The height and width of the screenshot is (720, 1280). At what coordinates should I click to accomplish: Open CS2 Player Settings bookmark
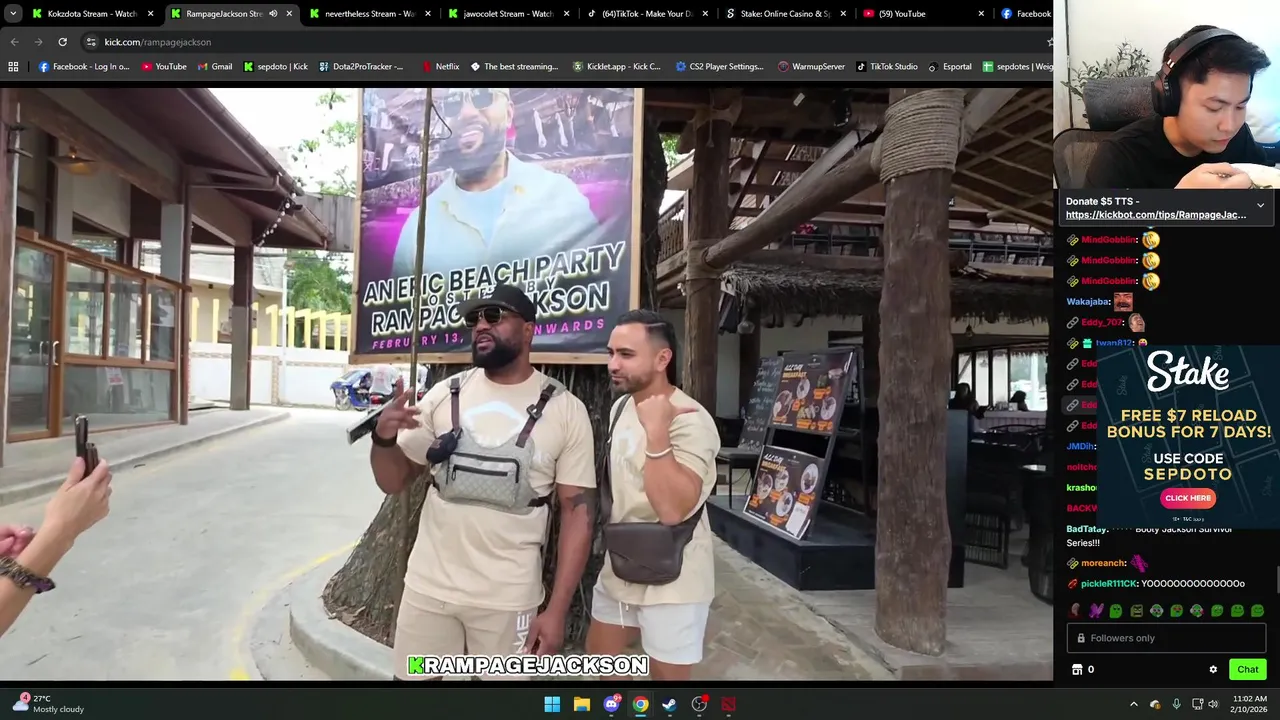[719, 67]
